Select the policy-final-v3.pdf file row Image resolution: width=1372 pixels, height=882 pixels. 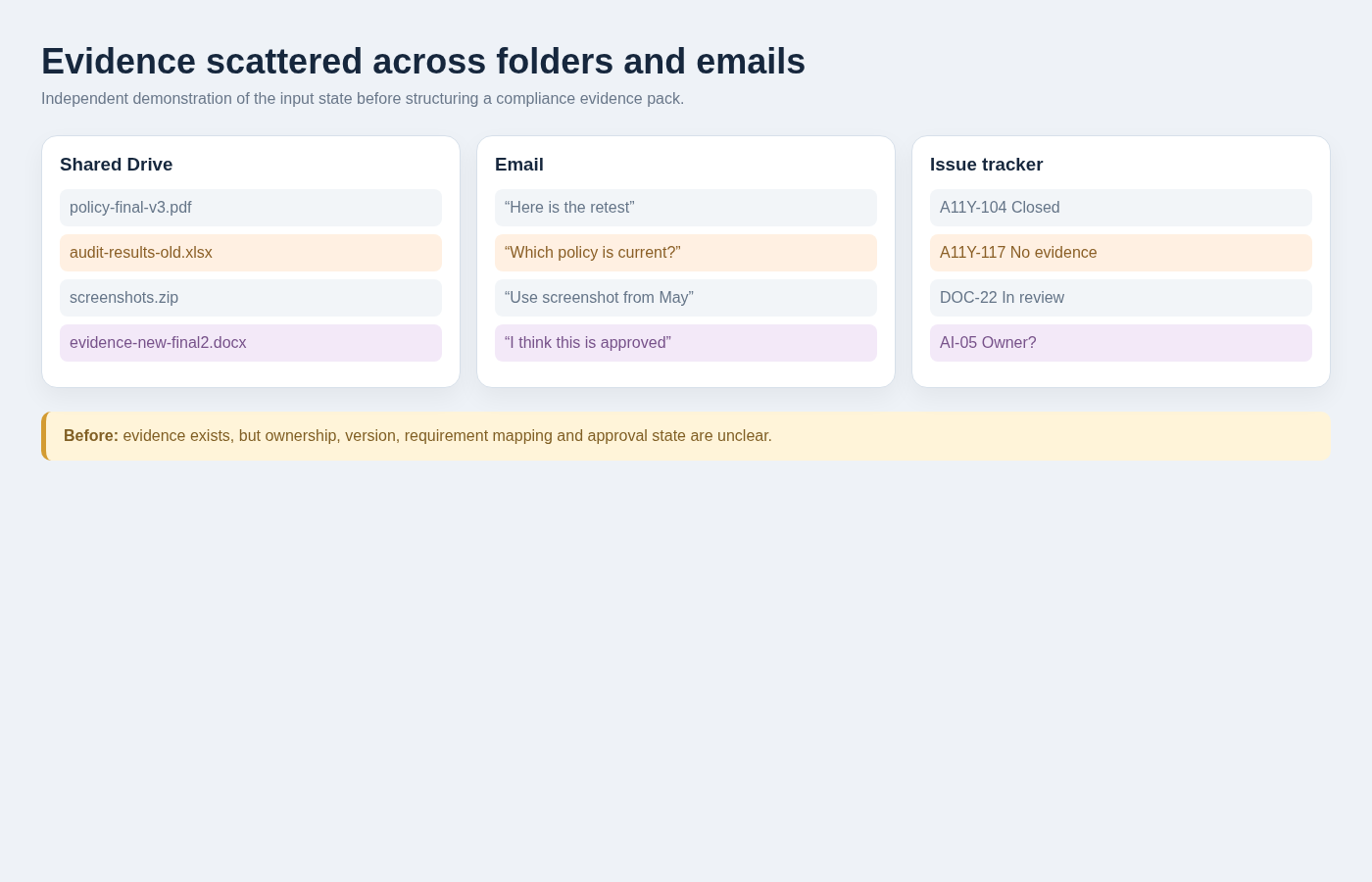[251, 208]
